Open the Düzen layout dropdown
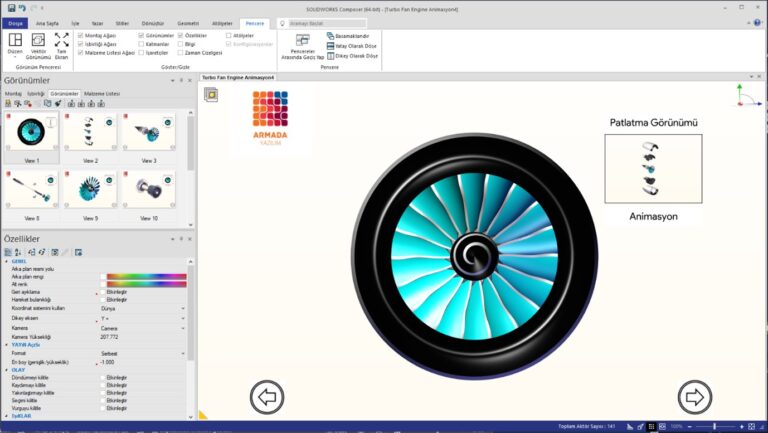Image resolution: width=768 pixels, height=433 pixels. pos(15,46)
